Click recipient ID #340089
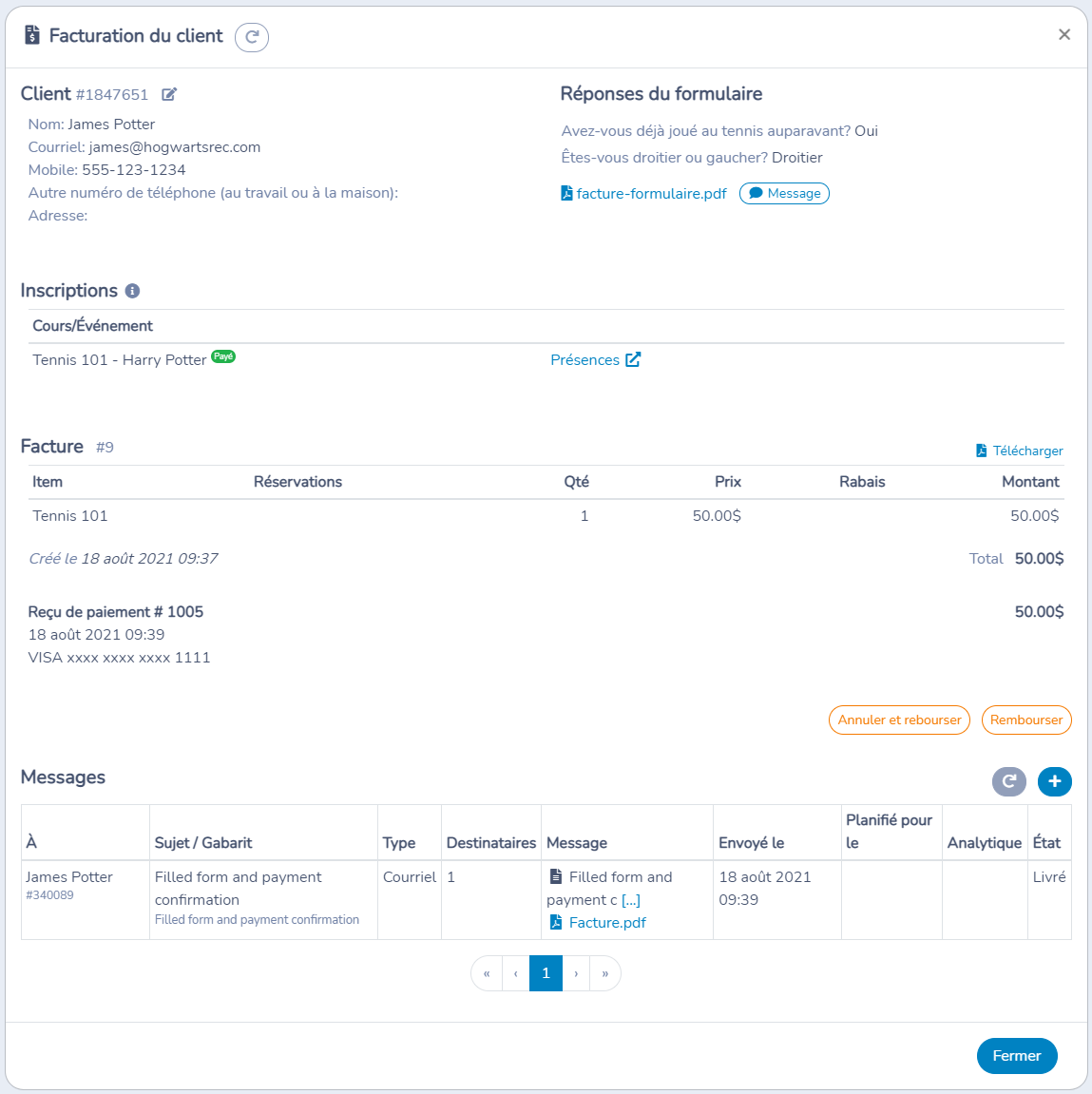The width and height of the screenshot is (1092, 1094). click(49, 895)
